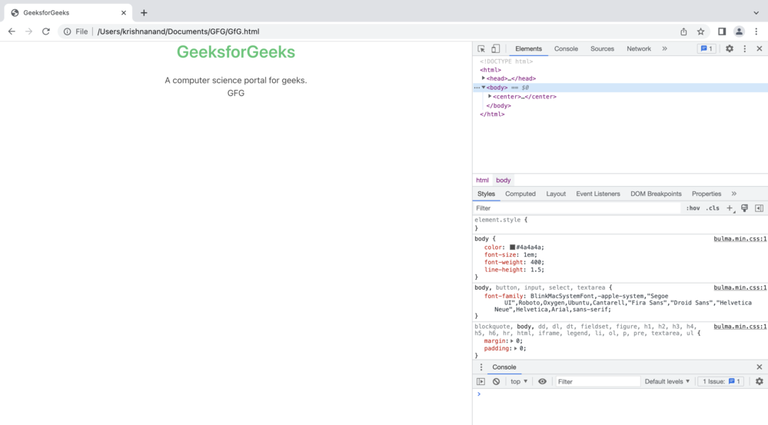Add a new style rule plus icon
768x425 pixels.
(730, 208)
